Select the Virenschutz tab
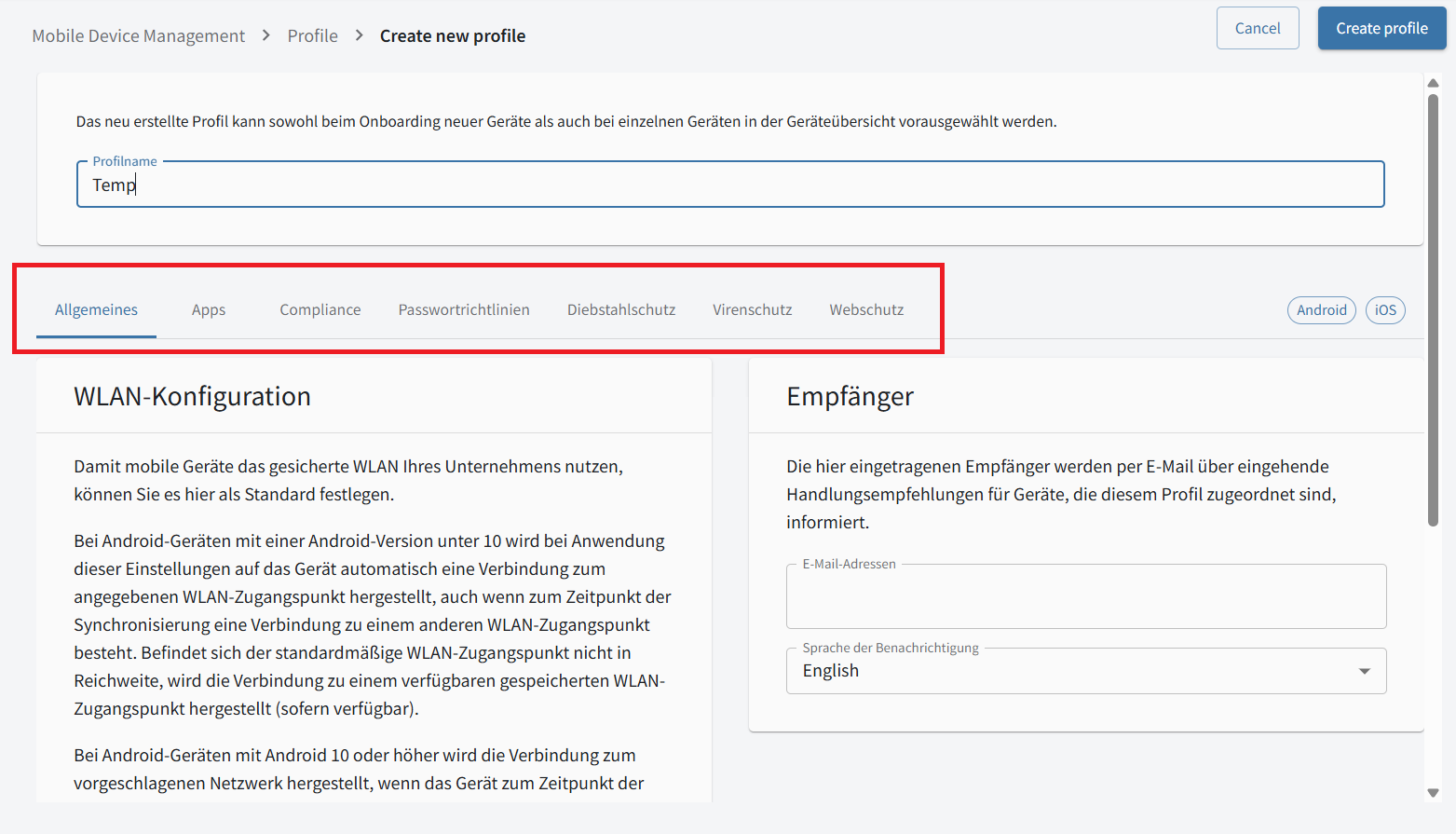Screen dimensions: 1456x834 point(753,309)
